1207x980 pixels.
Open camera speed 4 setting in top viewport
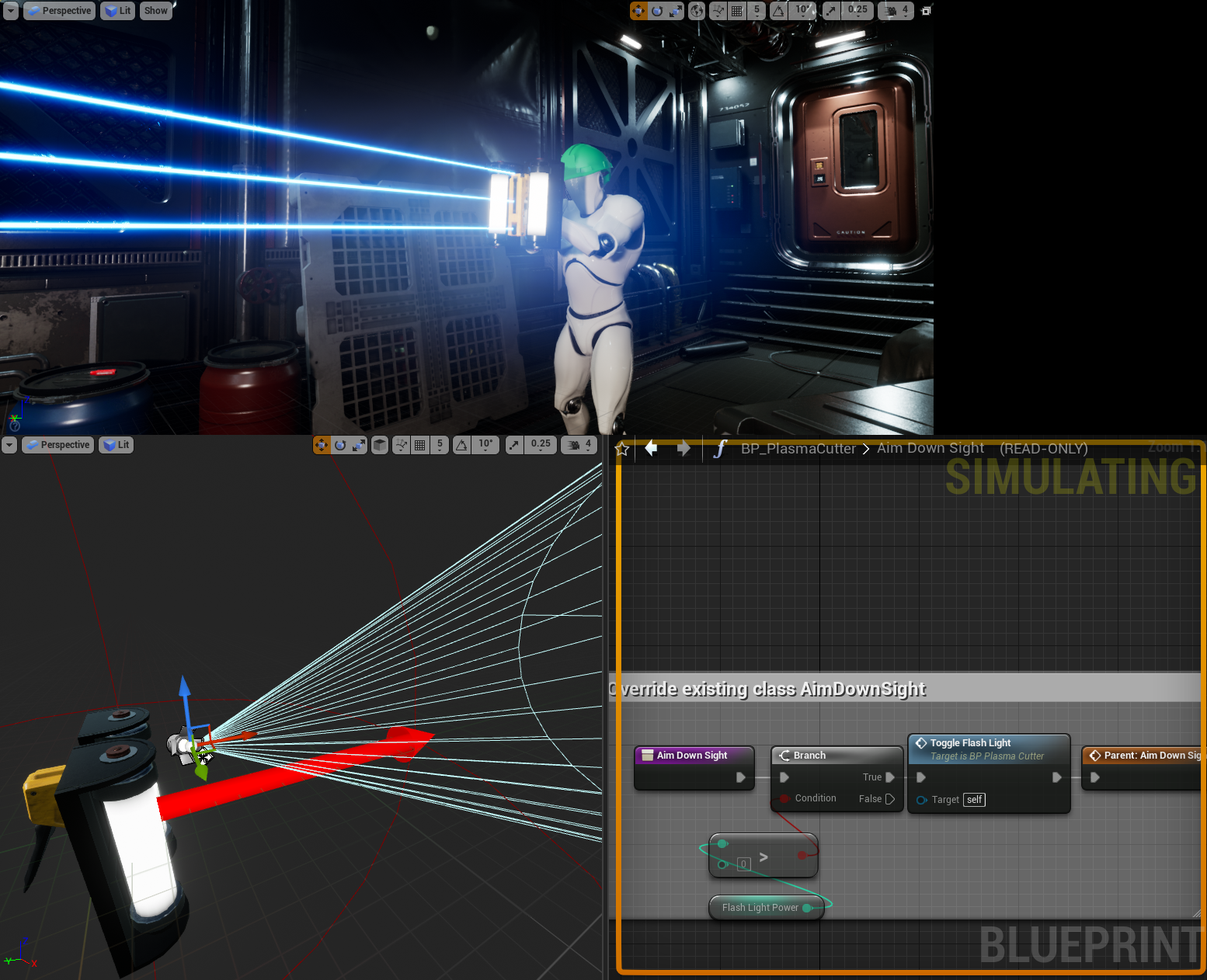(896, 11)
